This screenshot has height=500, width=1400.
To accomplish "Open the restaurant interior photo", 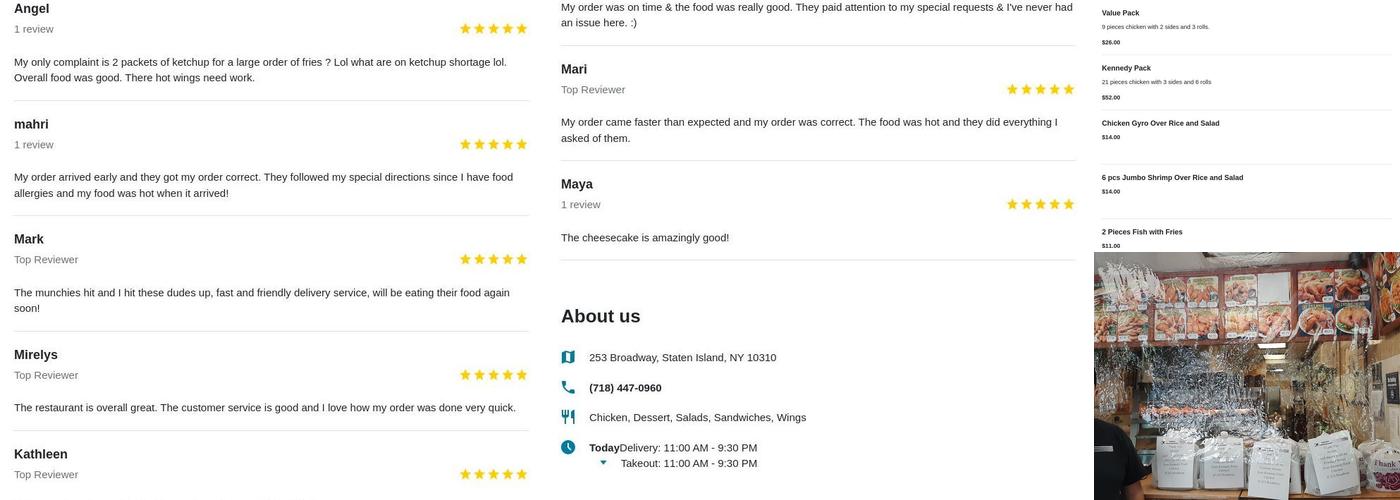I will [1246, 376].
